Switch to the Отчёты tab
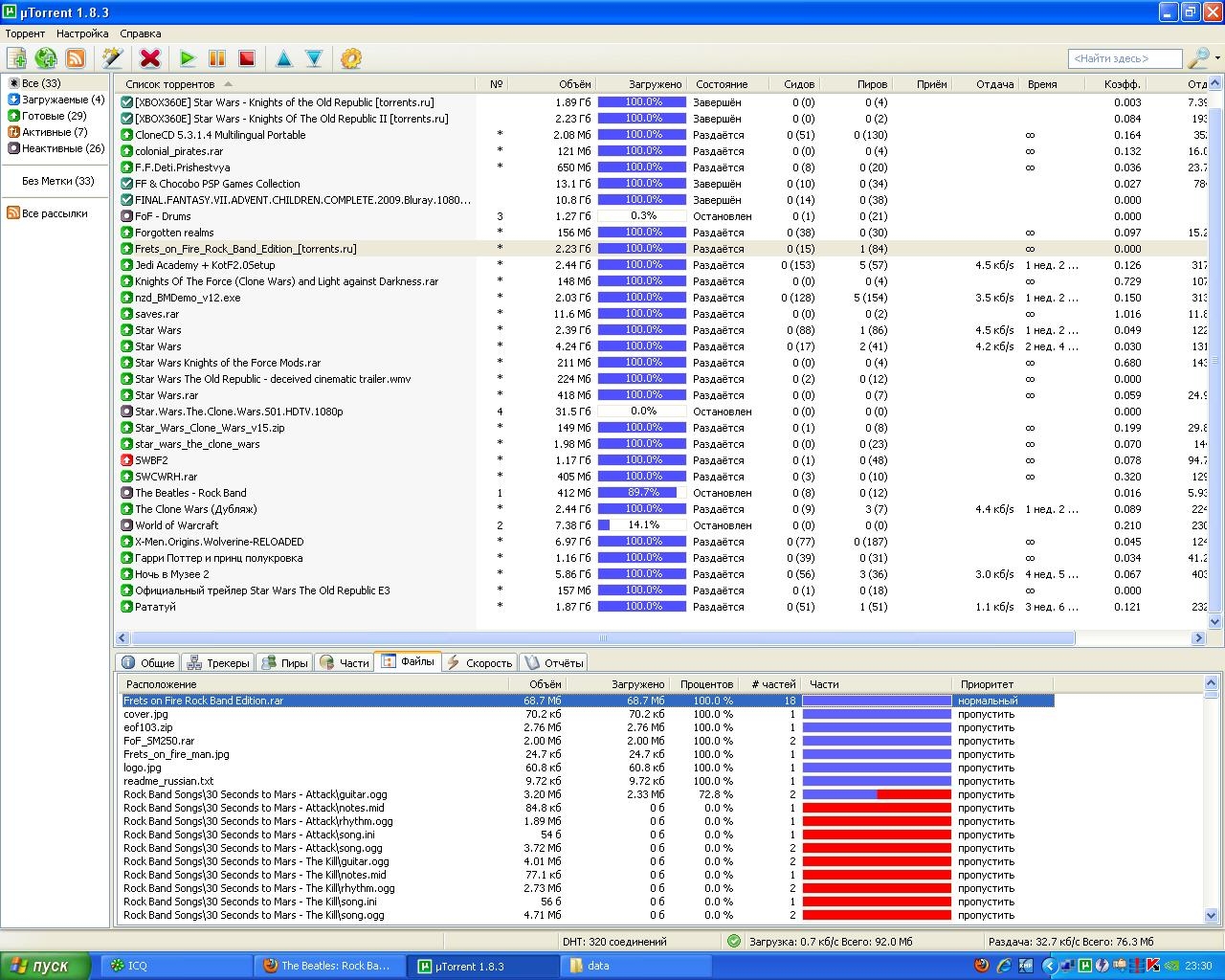This screenshot has height=980, width=1225. coord(553,662)
